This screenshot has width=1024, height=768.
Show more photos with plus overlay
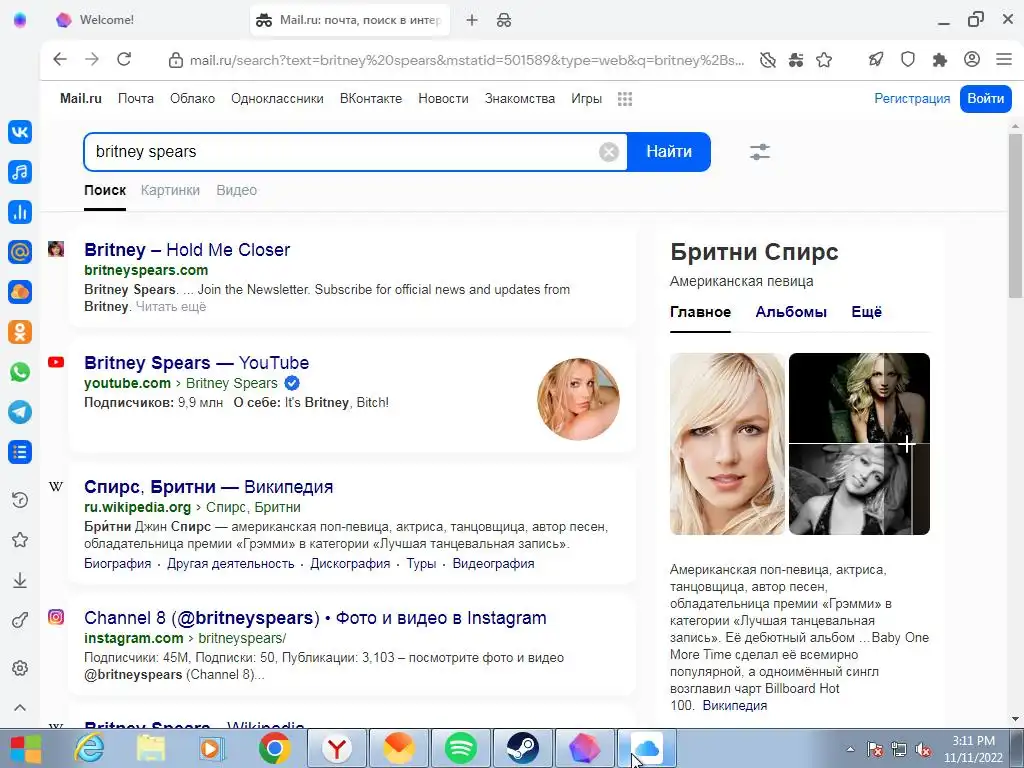(906, 444)
